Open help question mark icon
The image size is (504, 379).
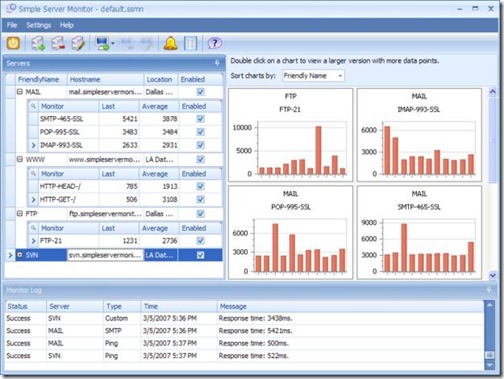tap(214, 43)
